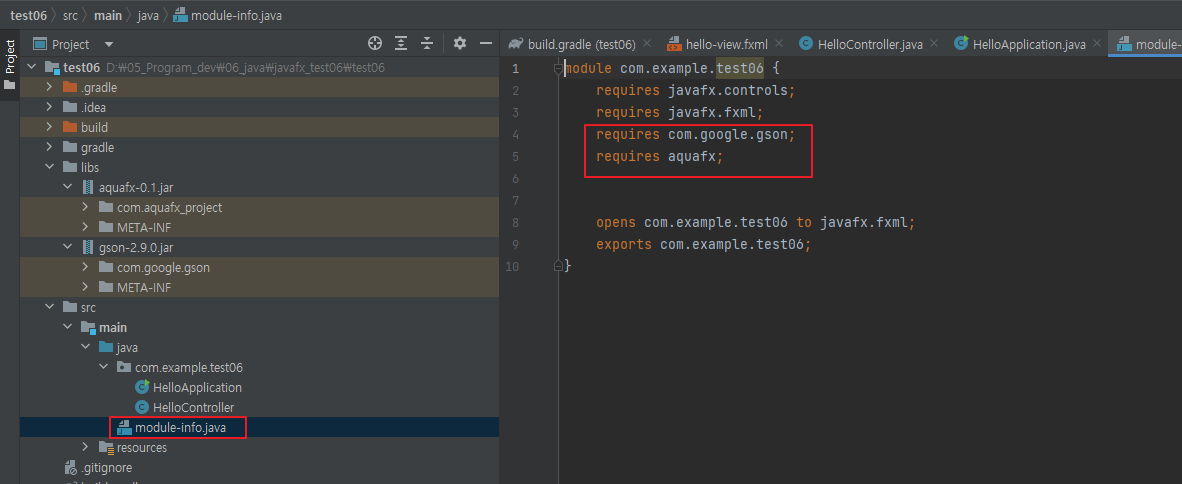This screenshot has height=484, width=1182.
Task: Place cursor on 'requires javafx.controls;' line
Action: coord(696,90)
